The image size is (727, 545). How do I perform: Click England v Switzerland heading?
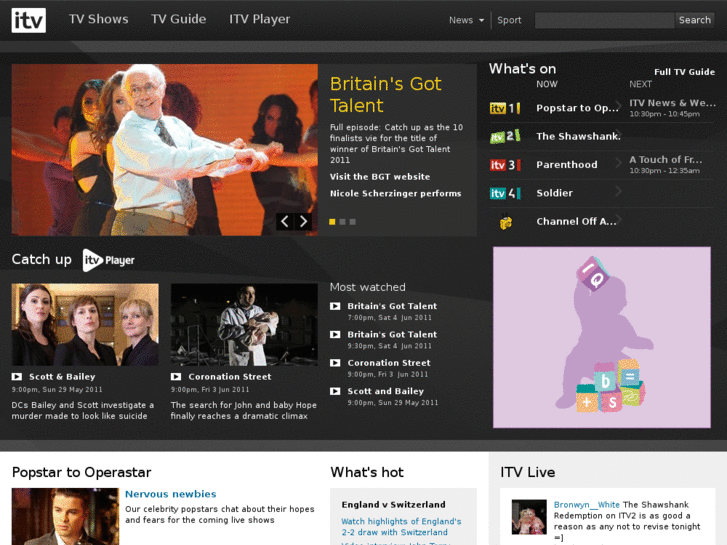tap(394, 505)
